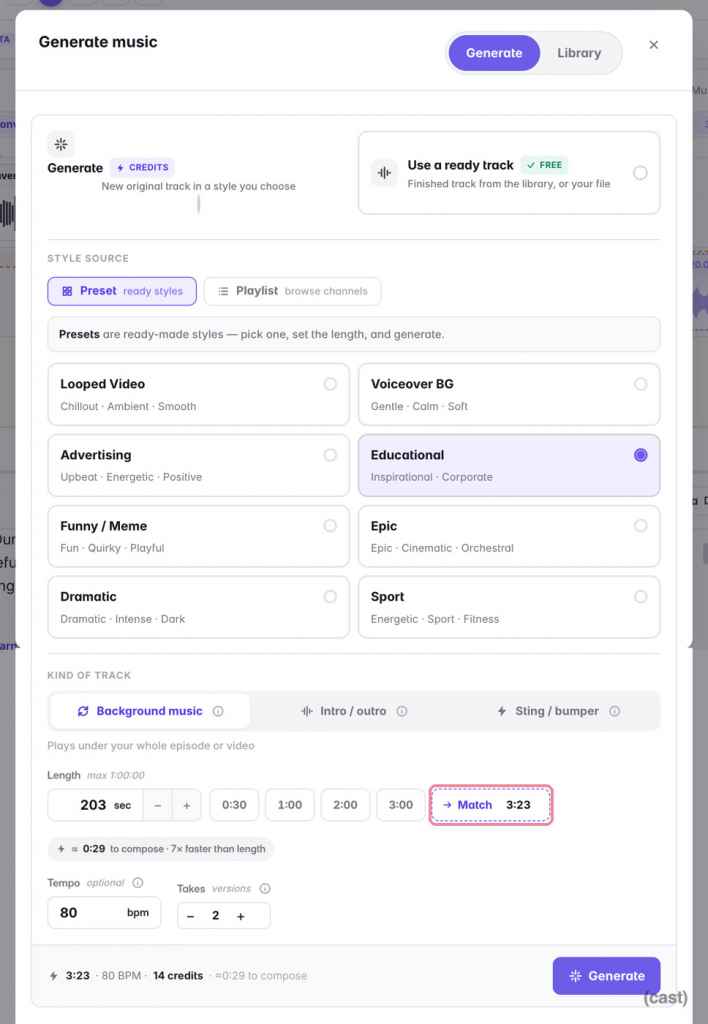Click the loop icon on Background music

83,711
